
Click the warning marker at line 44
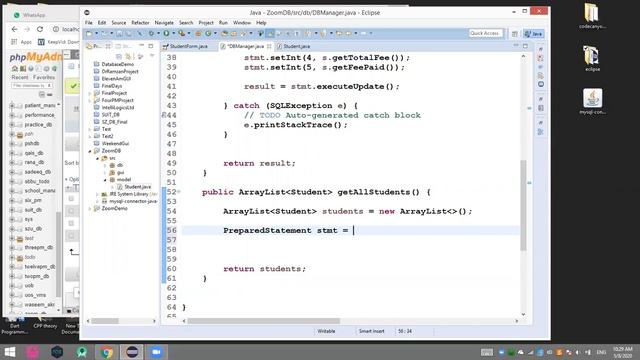point(164,115)
